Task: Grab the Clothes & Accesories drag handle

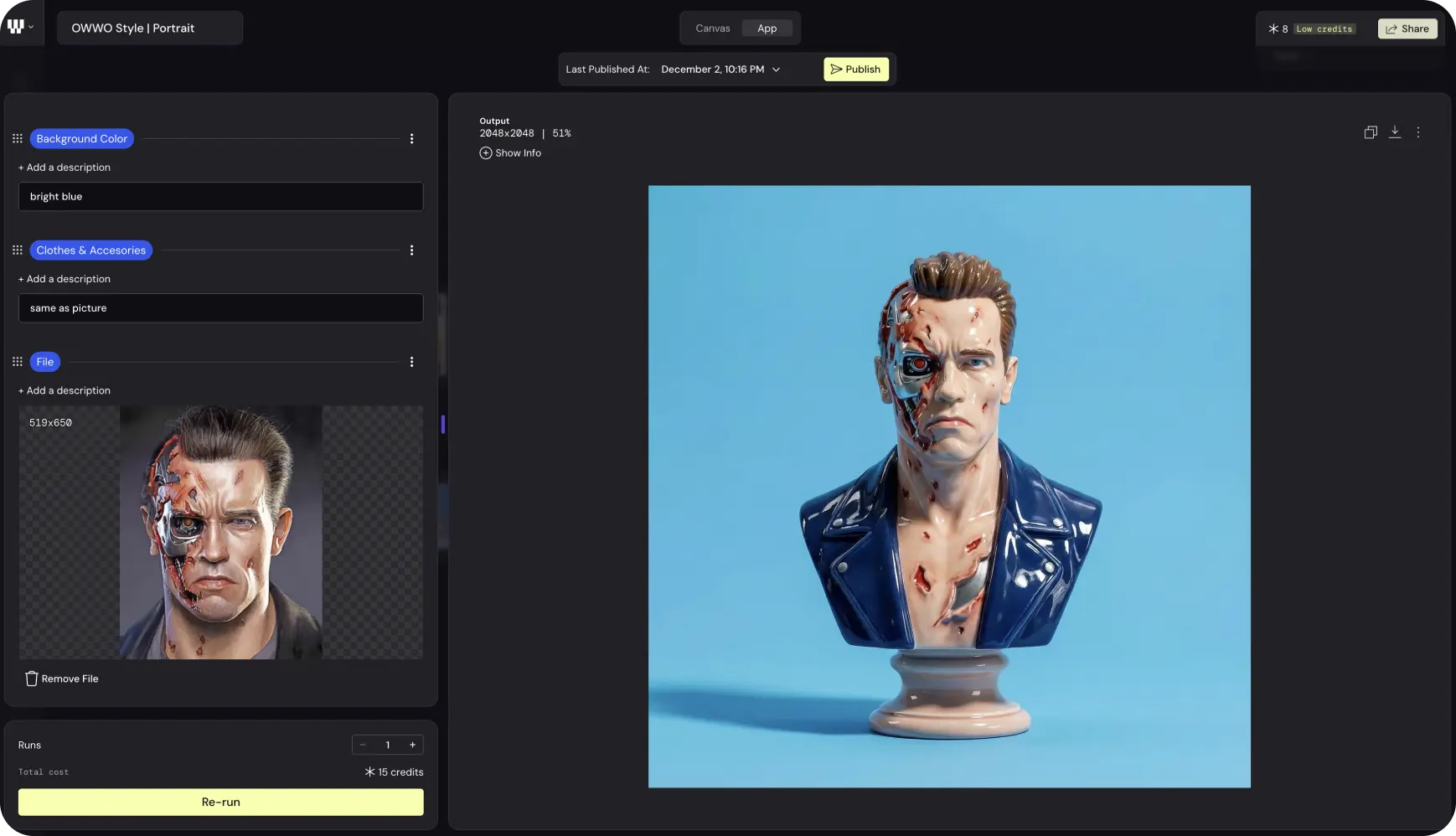Action: (18, 250)
